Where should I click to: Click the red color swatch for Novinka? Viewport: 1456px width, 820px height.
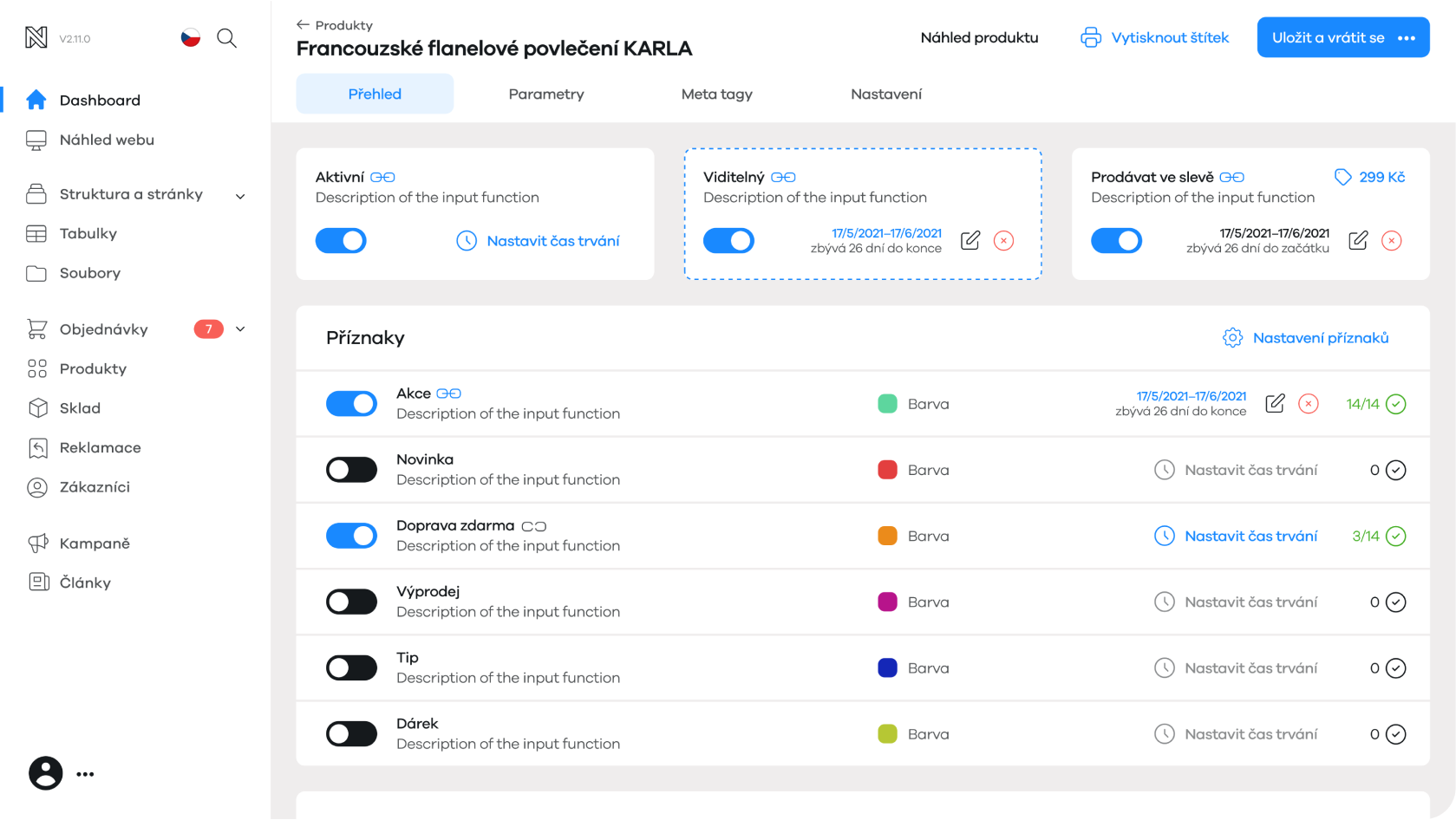(887, 470)
